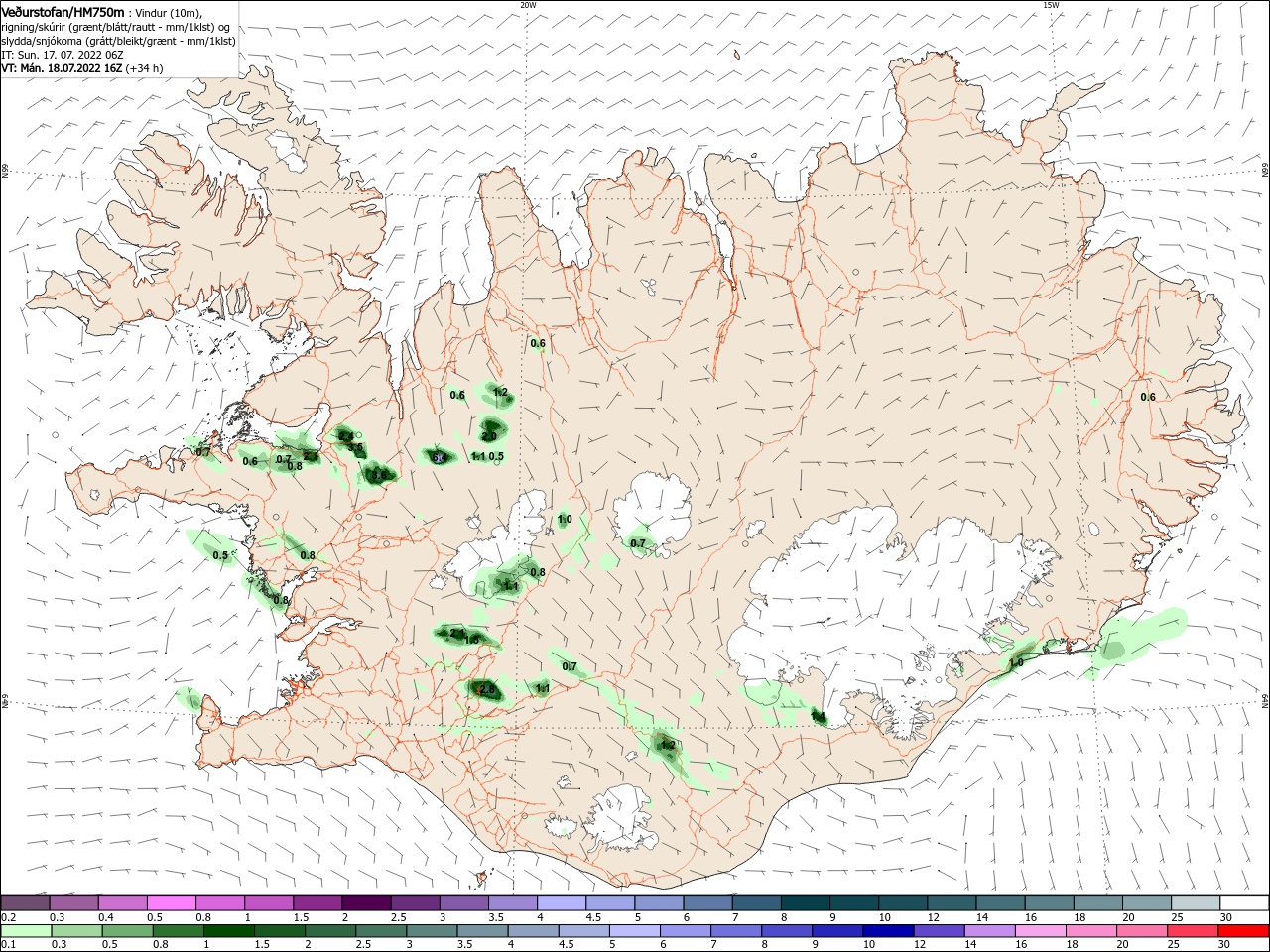Click the 'IT: Sun. 17. 07. 2022 06Z' line
The height and width of the screenshot is (952, 1270).
(63, 55)
